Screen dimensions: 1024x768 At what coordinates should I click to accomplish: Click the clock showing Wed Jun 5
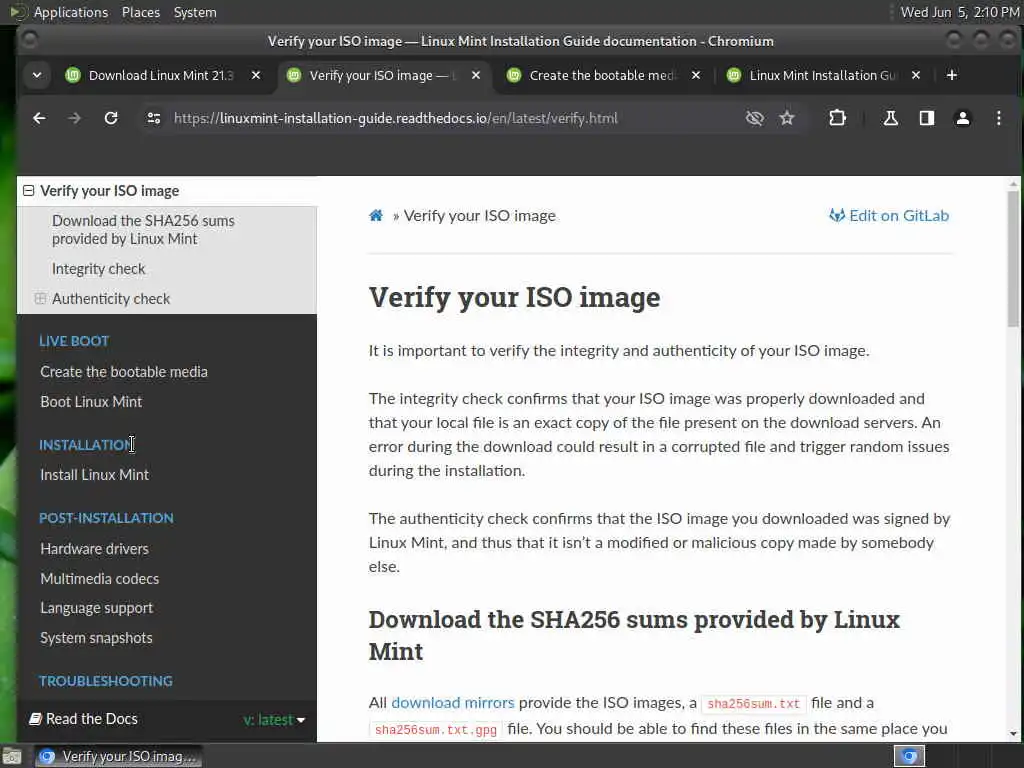point(959,12)
